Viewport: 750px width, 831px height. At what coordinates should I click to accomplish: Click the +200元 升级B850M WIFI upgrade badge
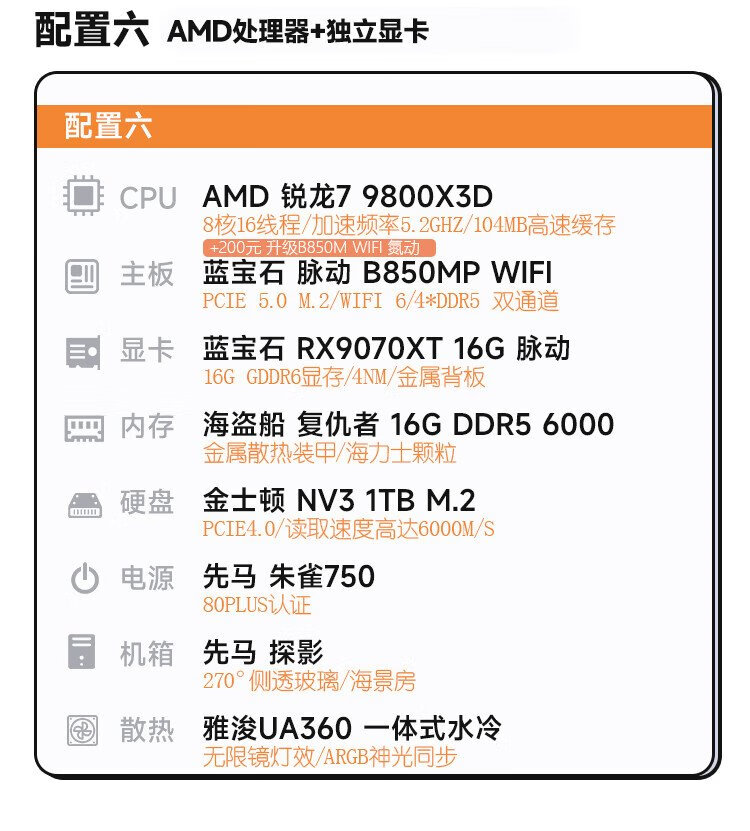pyautogui.click(x=320, y=247)
